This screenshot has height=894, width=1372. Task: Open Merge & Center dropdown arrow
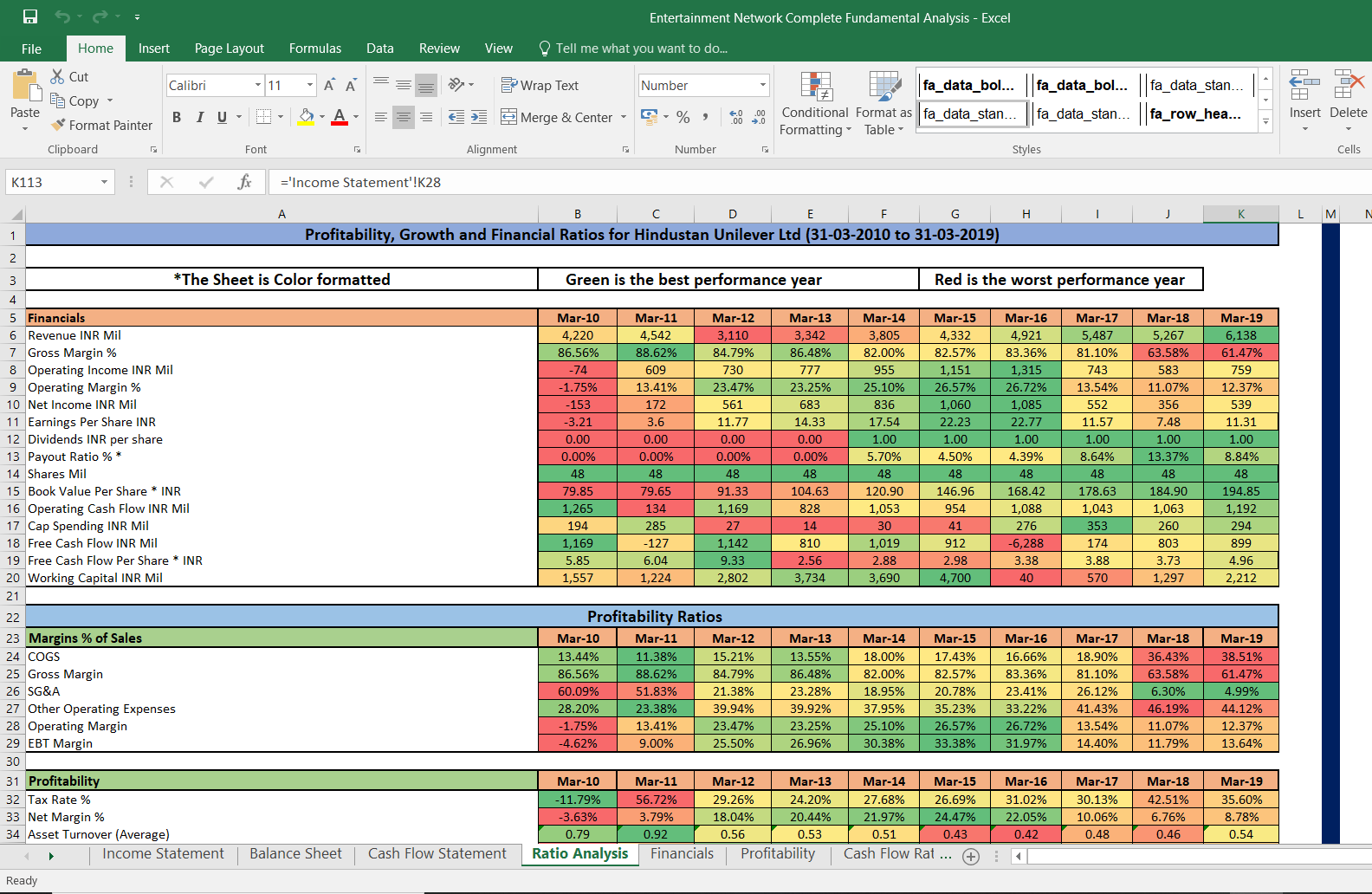(x=624, y=117)
